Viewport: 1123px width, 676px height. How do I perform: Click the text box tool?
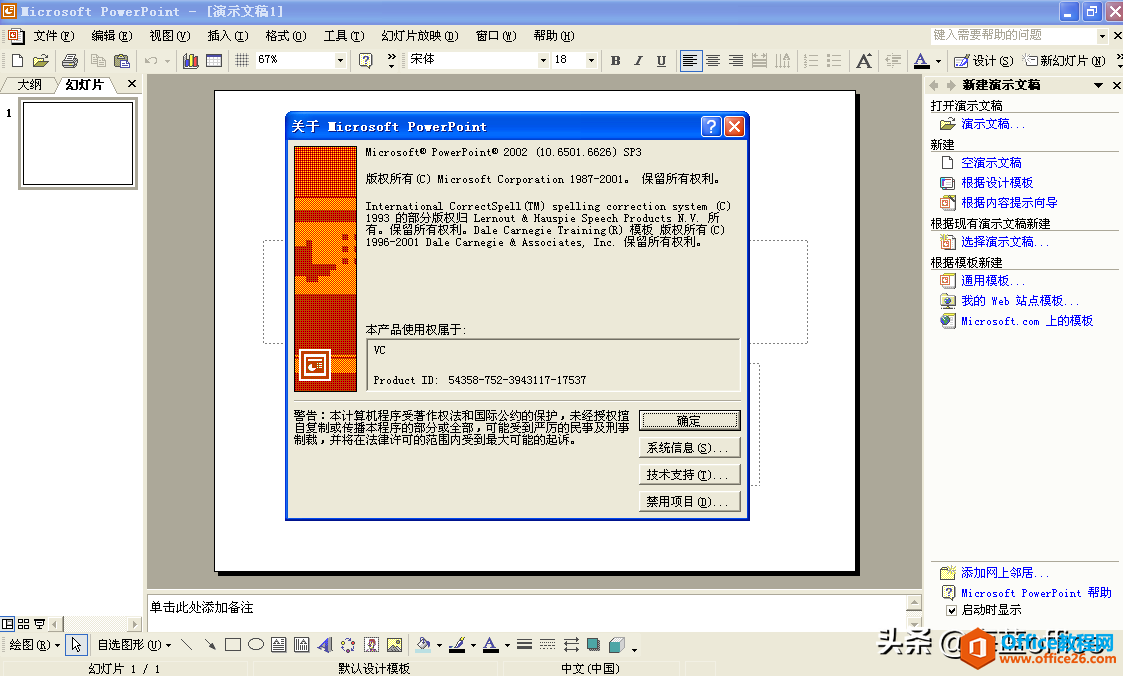(278, 645)
